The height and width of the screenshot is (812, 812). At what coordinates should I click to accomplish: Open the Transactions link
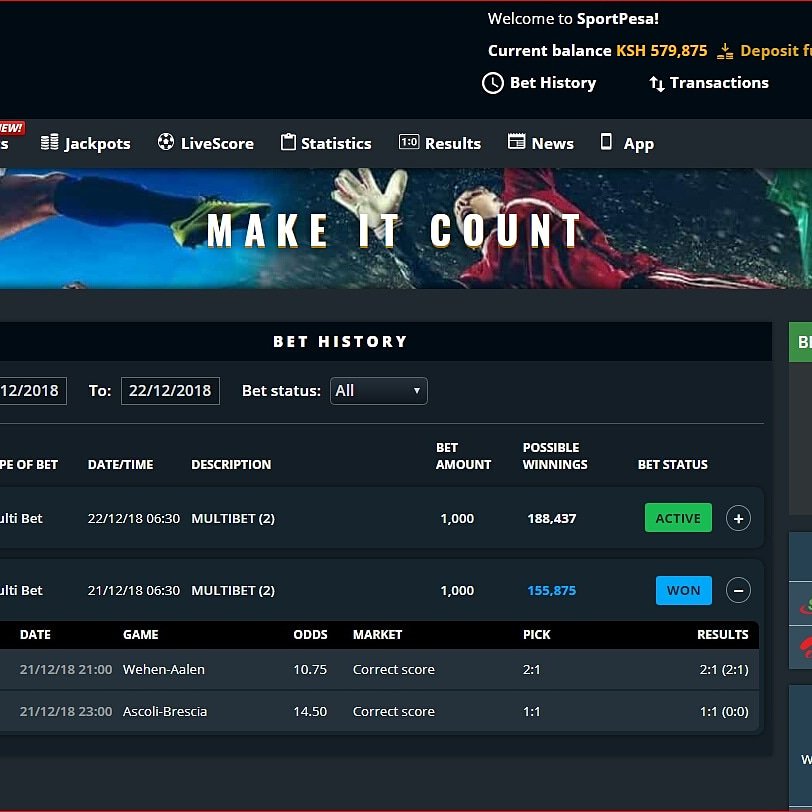tap(709, 83)
